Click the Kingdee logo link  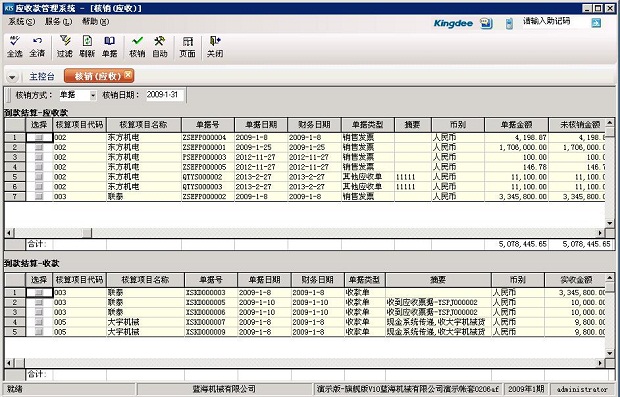(453, 23)
